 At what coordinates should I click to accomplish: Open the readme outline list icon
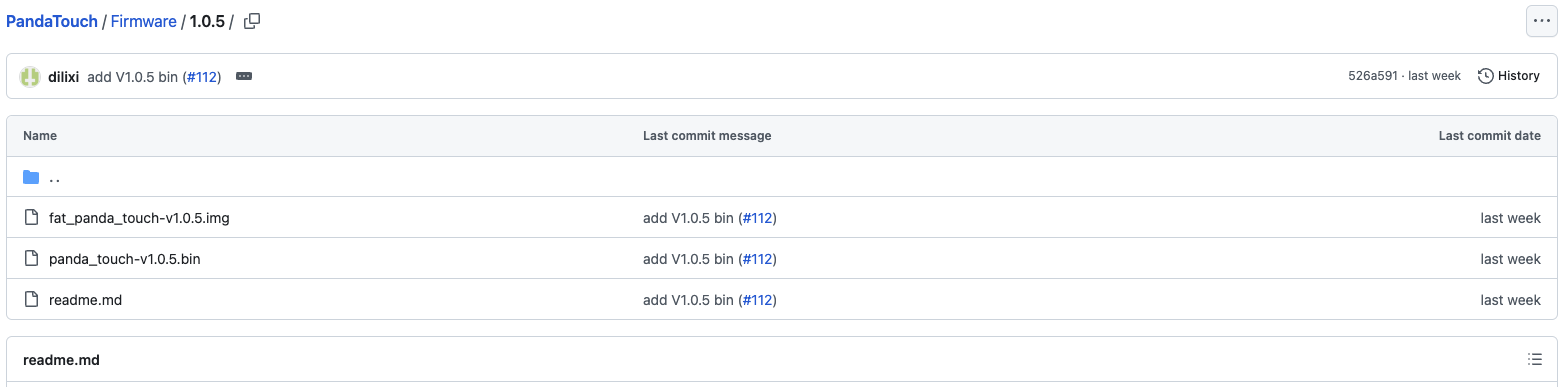click(1535, 360)
